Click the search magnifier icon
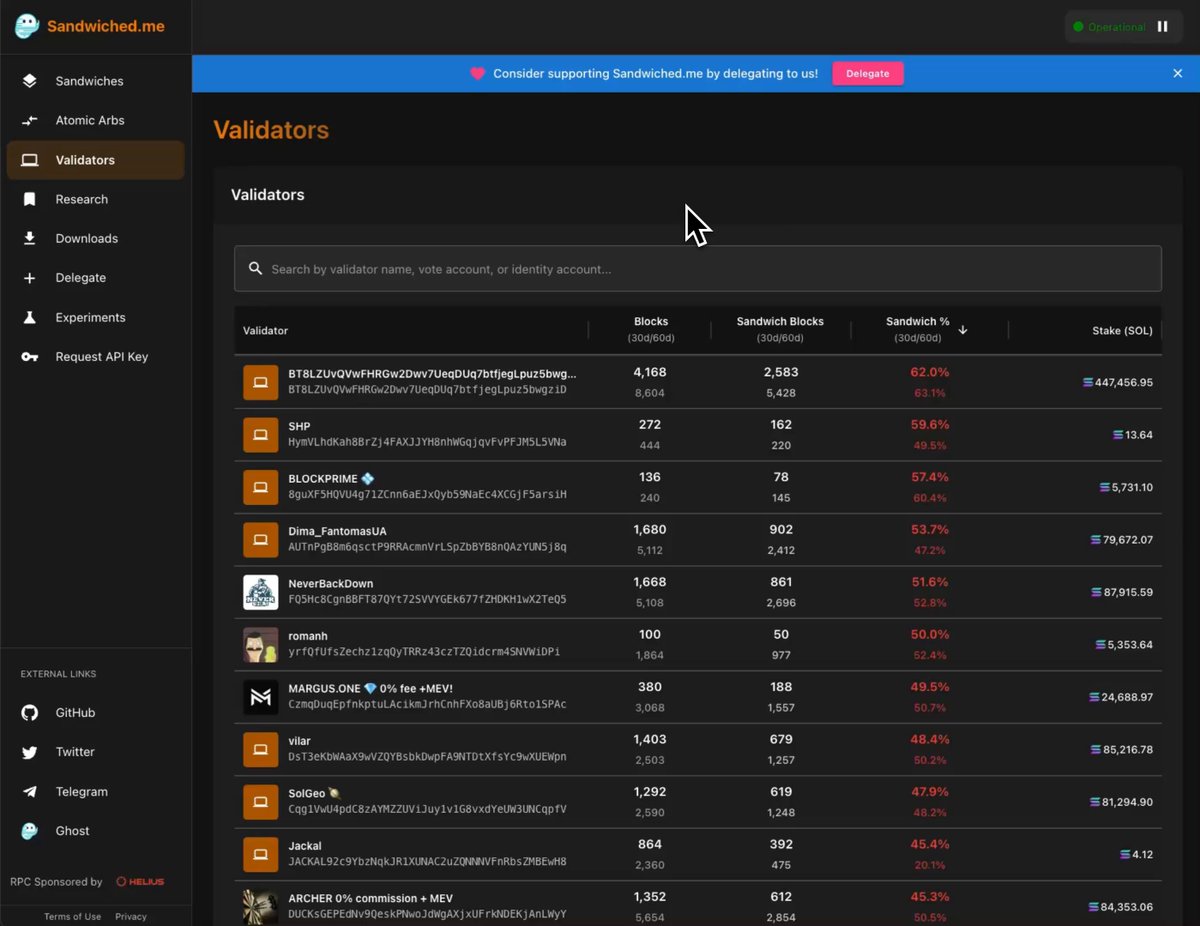The height and width of the screenshot is (926, 1200). pos(255,269)
